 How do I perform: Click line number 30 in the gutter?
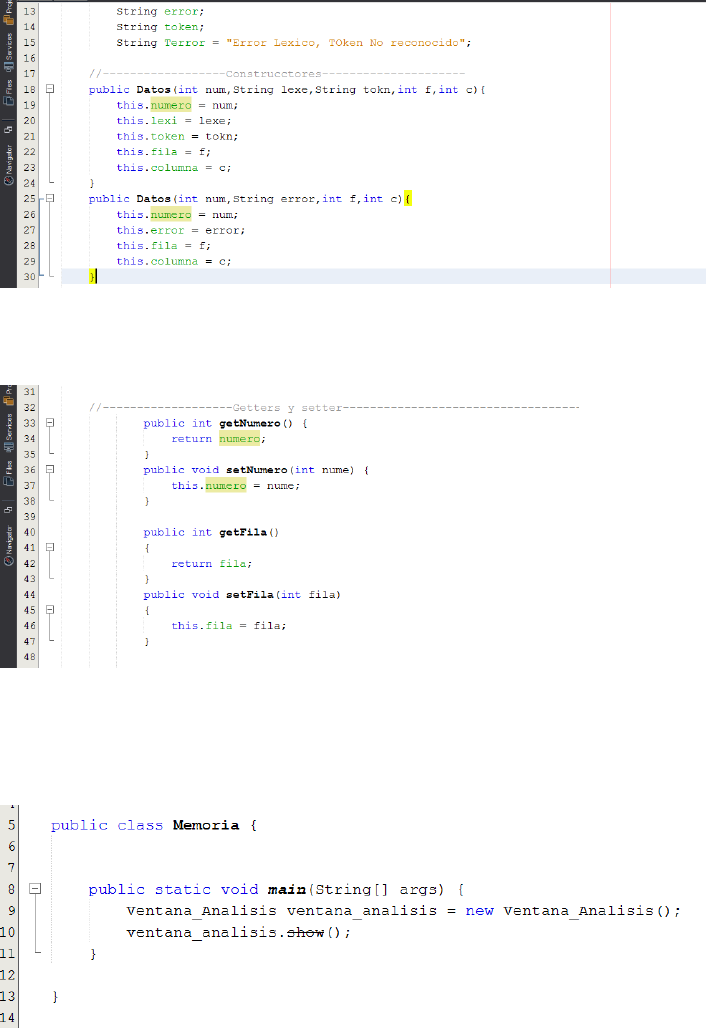pos(29,277)
